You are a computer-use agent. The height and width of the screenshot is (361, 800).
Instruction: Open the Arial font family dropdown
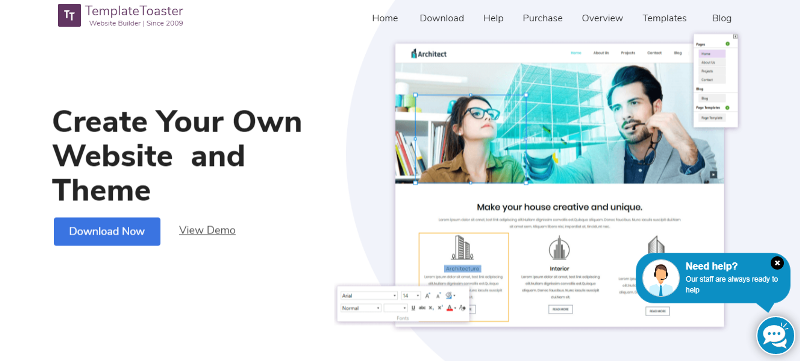click(369, 296)
